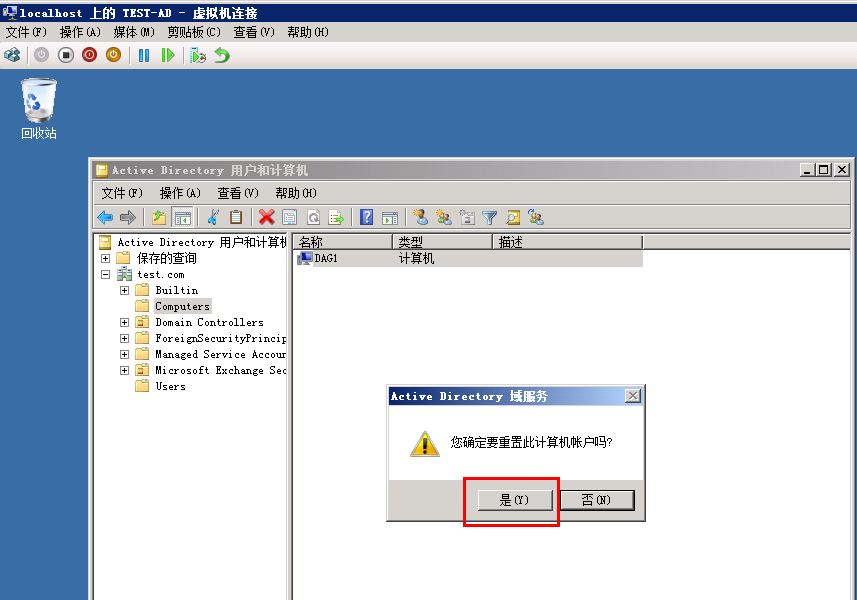Confirm reset by clicking 是(Y)
This screenshot has height=600, width=857.
515,500
